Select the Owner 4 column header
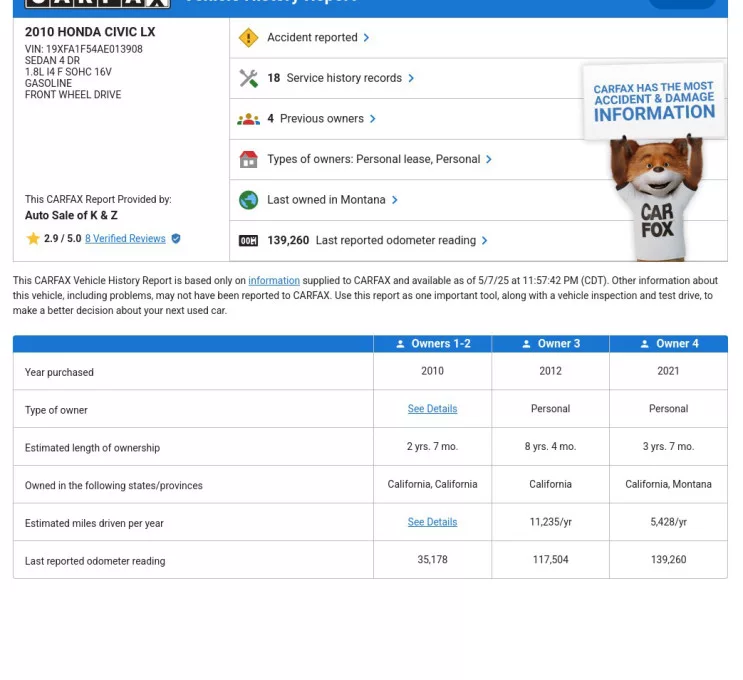This screenshot has width=743, height=680. pos(668,344)
